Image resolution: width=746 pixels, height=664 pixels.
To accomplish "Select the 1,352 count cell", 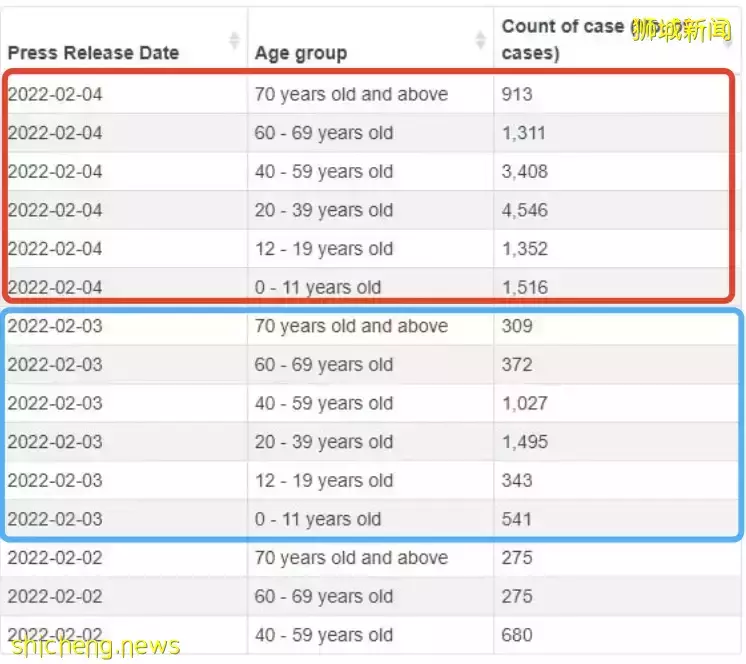I will click(525, 249).
